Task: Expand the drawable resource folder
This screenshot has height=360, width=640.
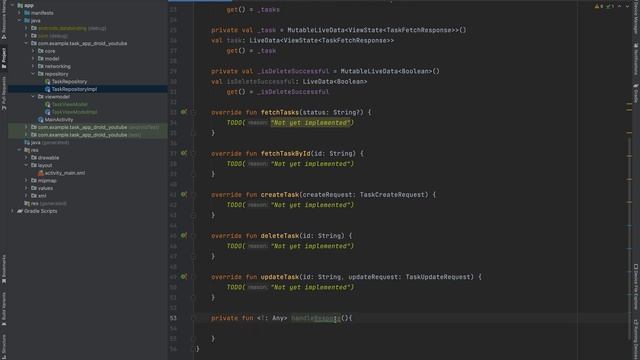Action: [x=26, y=158]
